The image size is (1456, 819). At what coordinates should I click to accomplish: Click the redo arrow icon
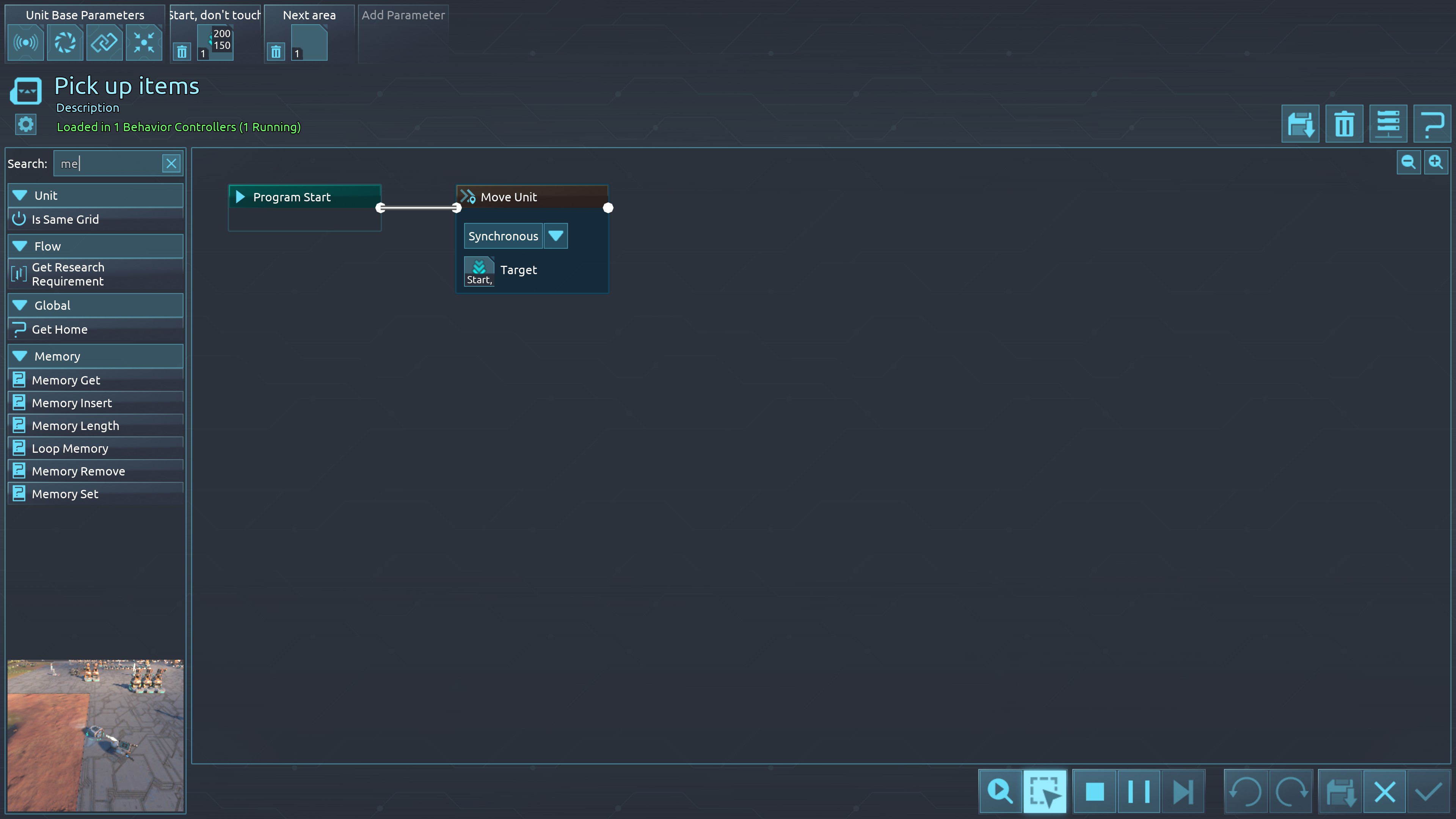pyautogui.click(x=1291, y=791)
